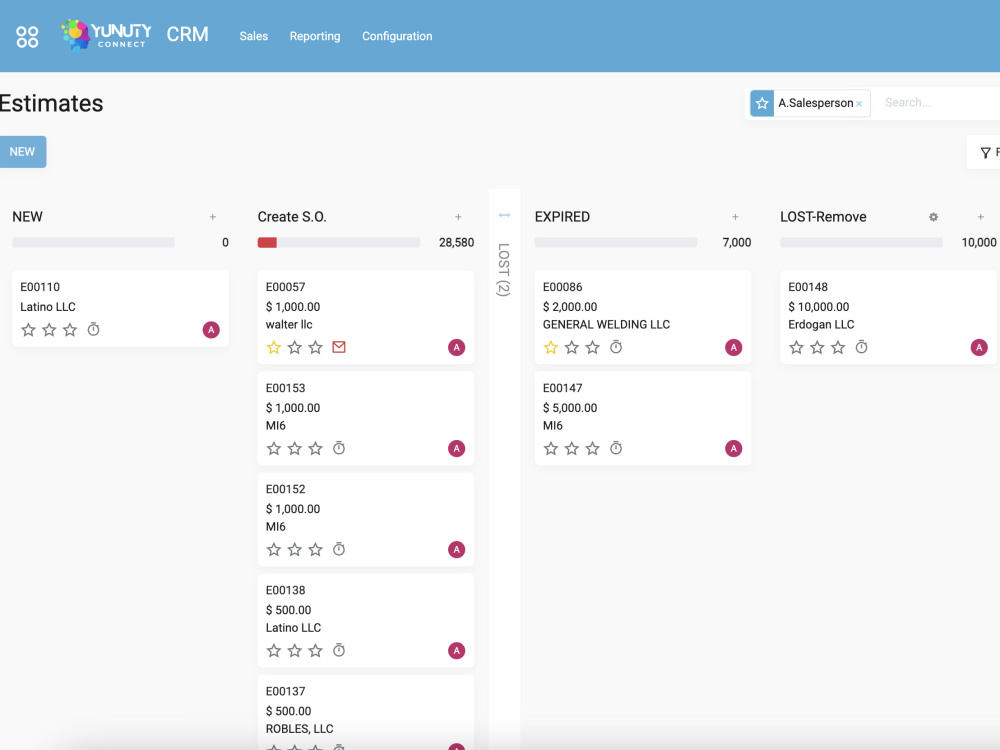This screenshot has width=1000, height=750.
Task: Set second priority star on E00153
Action: point(295,448)
